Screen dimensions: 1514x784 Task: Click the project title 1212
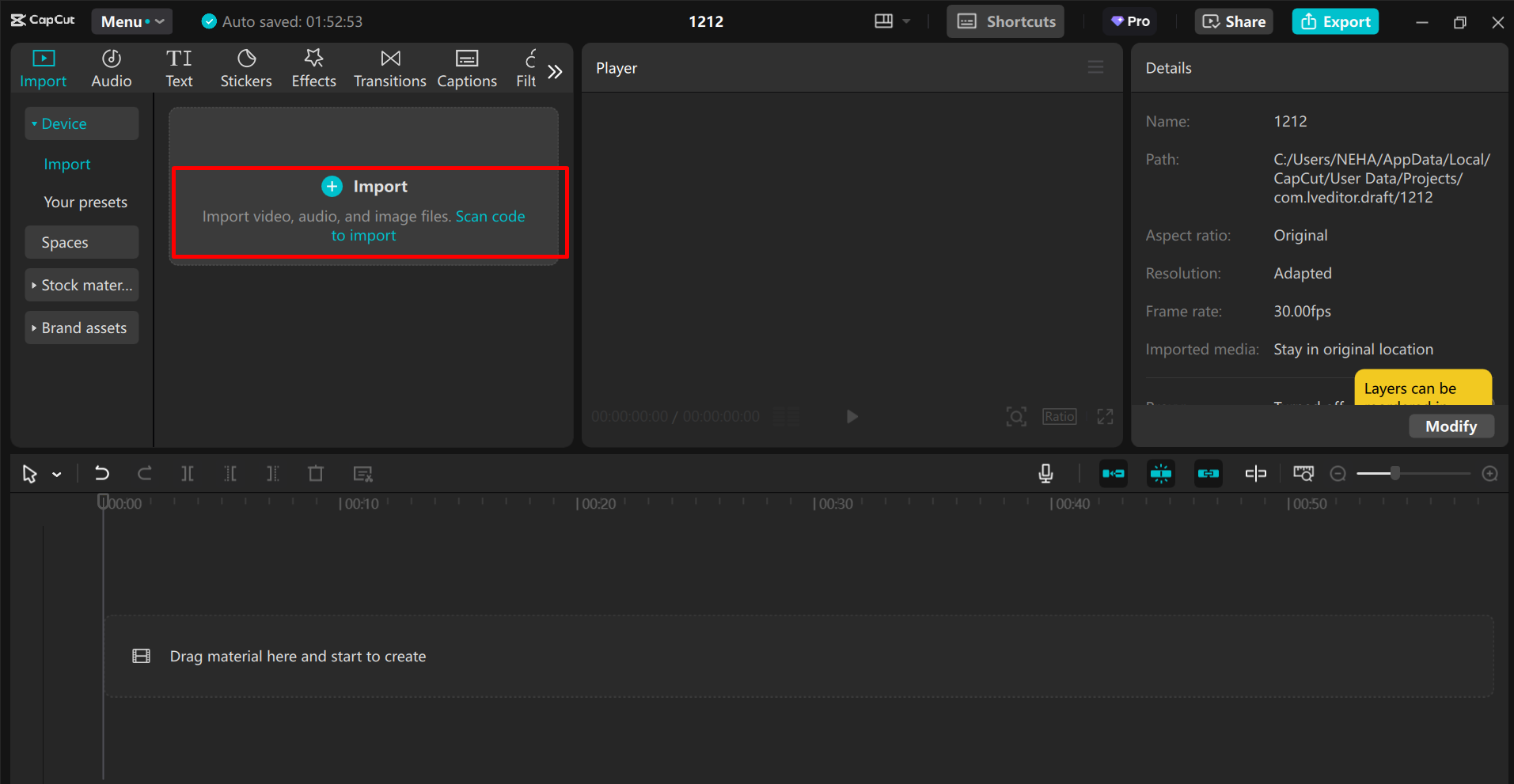coord(706,21)
